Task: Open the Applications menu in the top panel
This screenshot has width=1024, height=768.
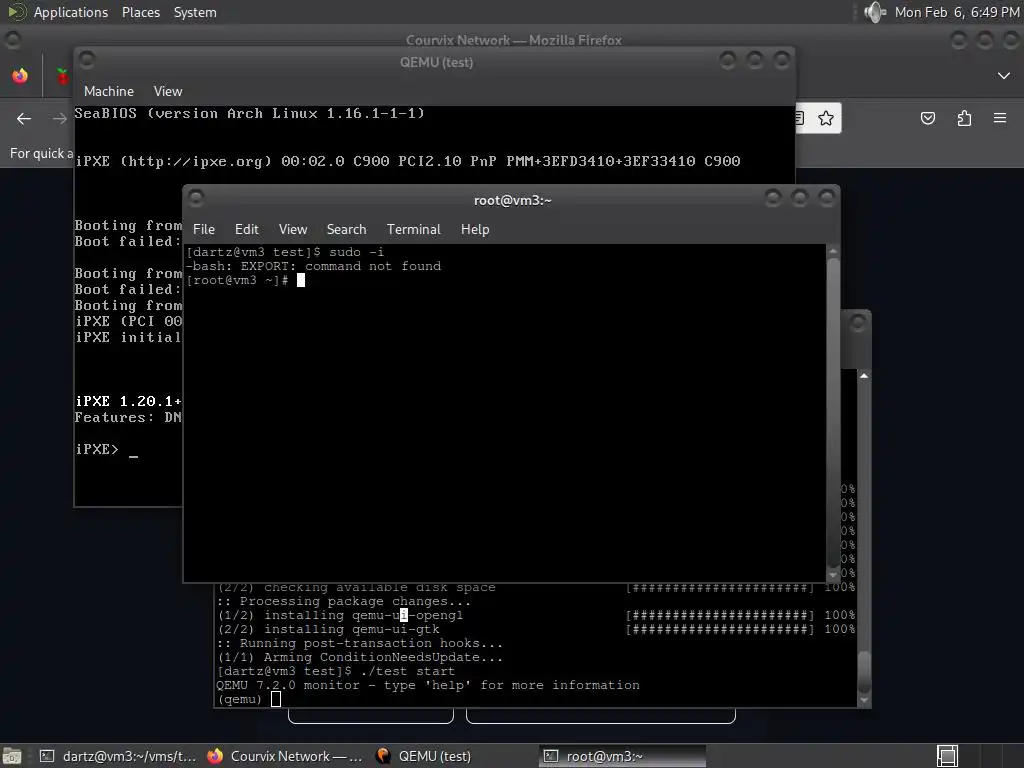Action: 71,12
